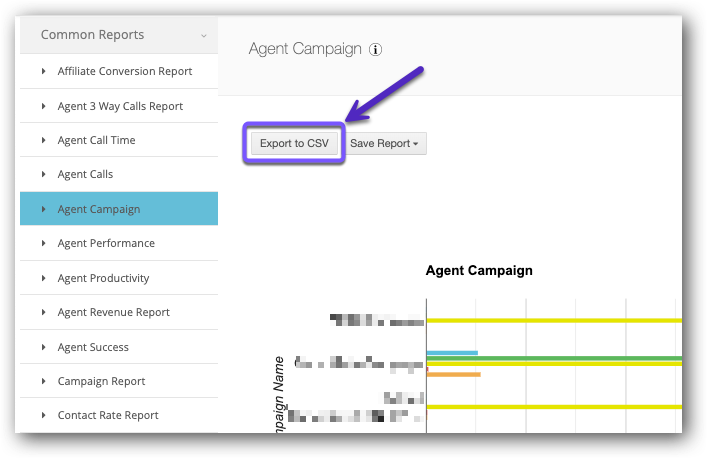Click the green bar in the chart
The height and width of the screenshot is (458, 707).
554,358
